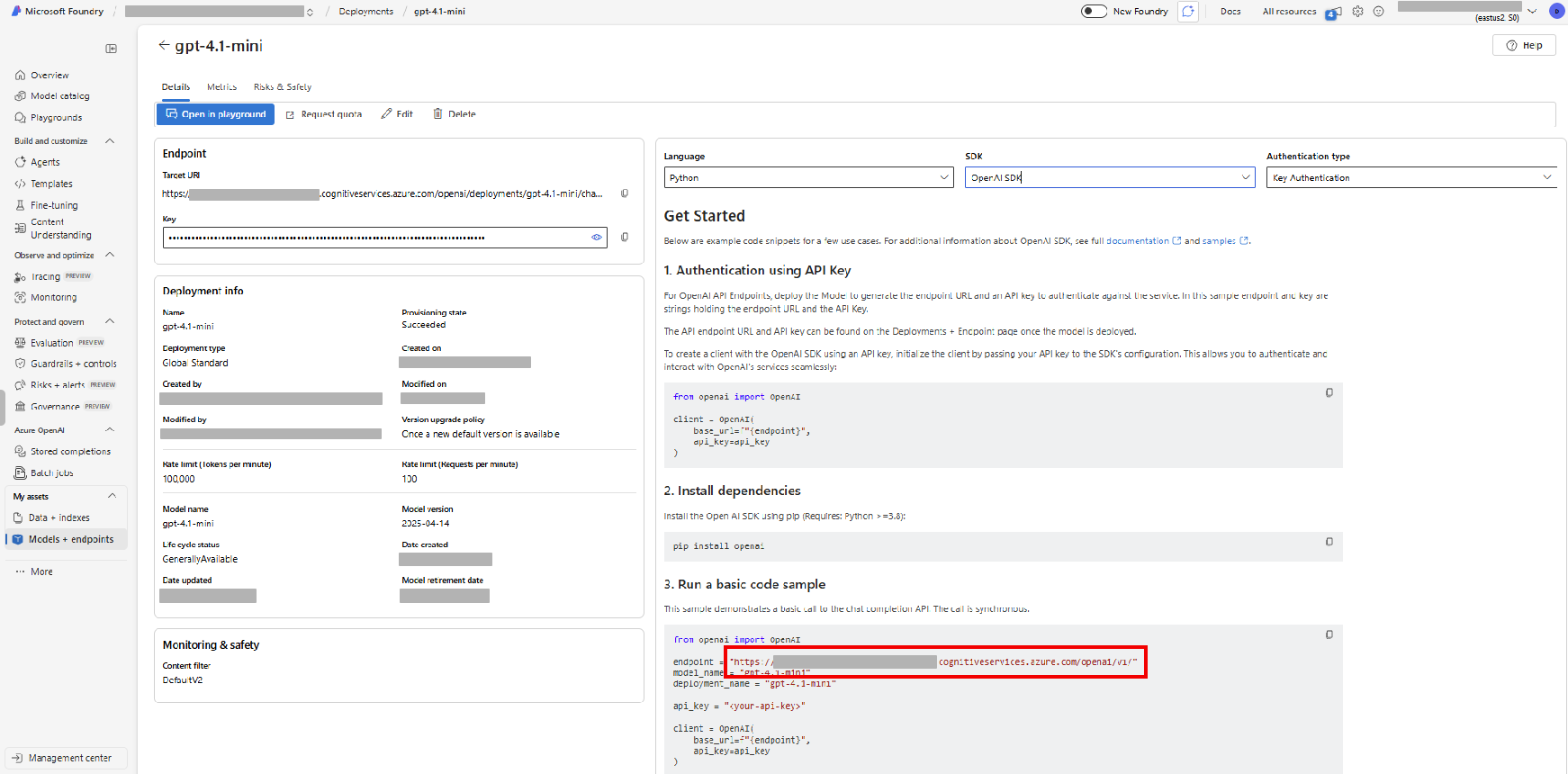Click the Tracing icon in sidebar
The height and width of the screenshot is (774, 1568).
tap(20, 277)
